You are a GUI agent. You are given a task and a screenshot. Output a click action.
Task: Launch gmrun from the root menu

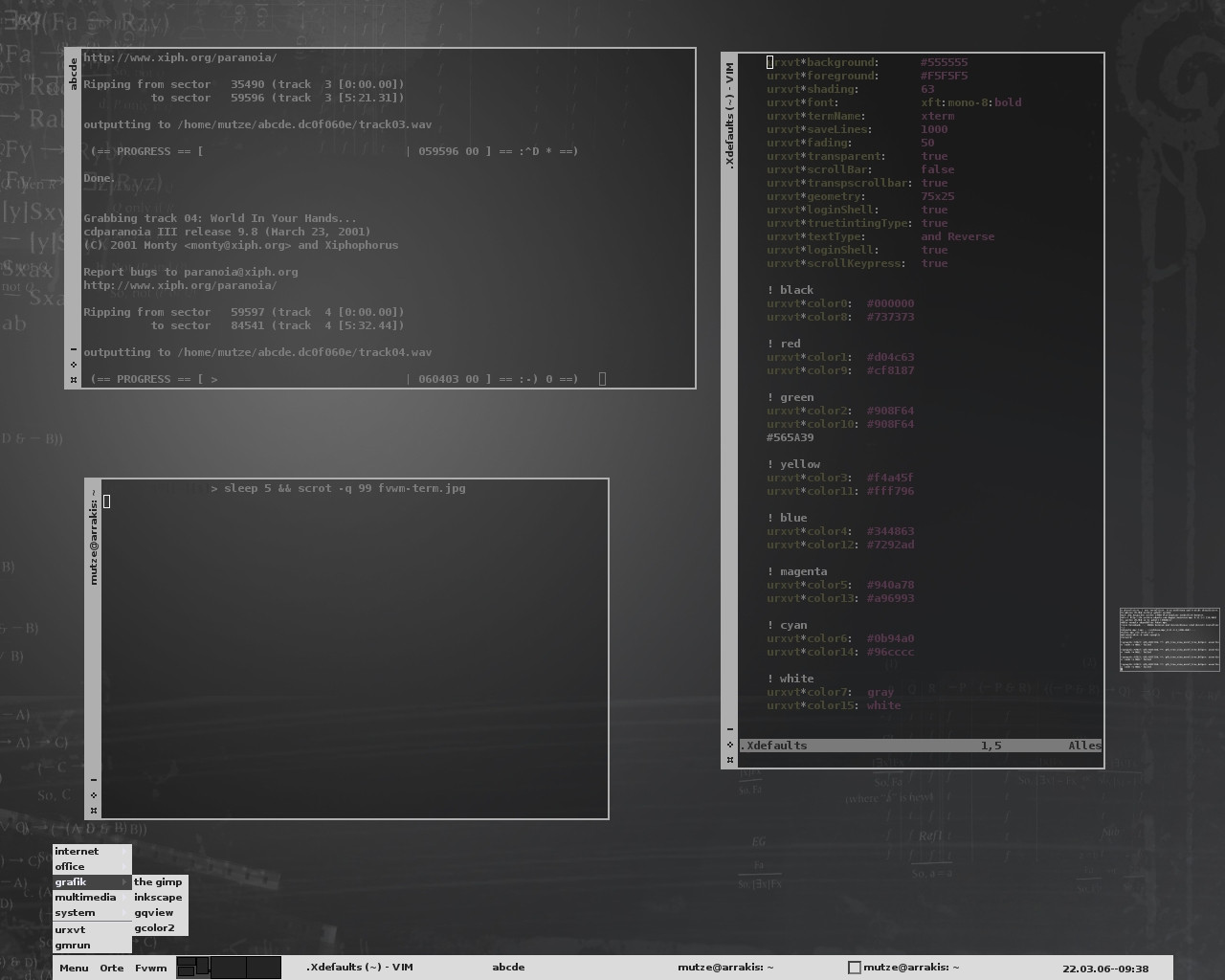click(x=92, y=945)
